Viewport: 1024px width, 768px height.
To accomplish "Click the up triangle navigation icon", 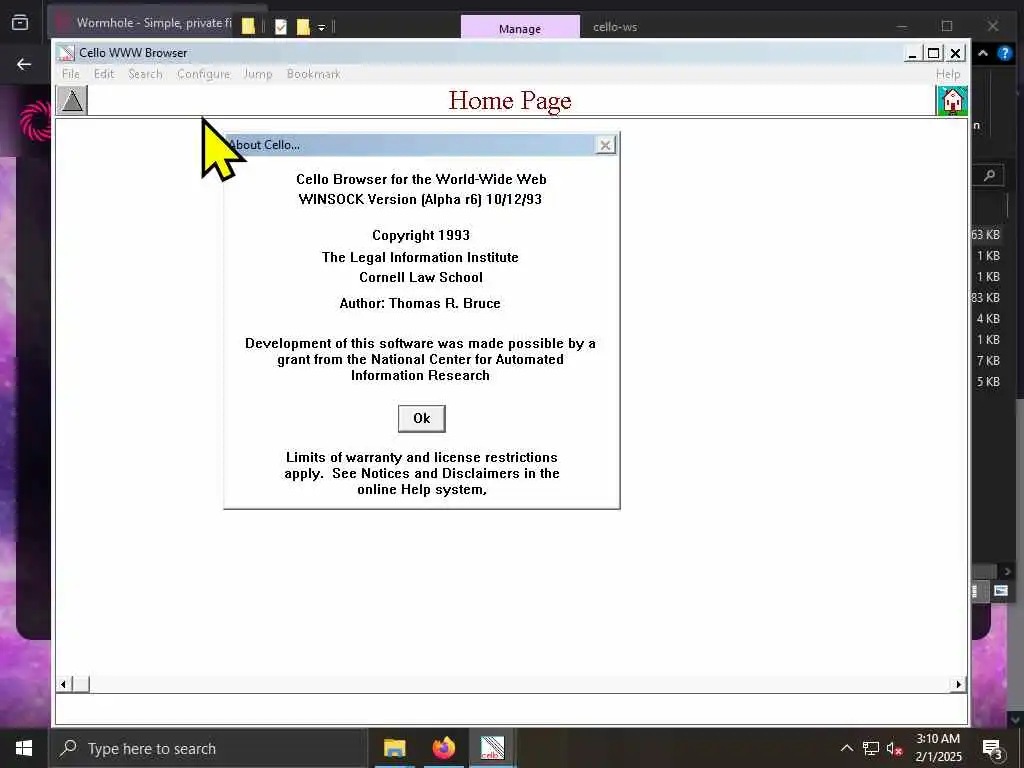I will pos(72,101).
